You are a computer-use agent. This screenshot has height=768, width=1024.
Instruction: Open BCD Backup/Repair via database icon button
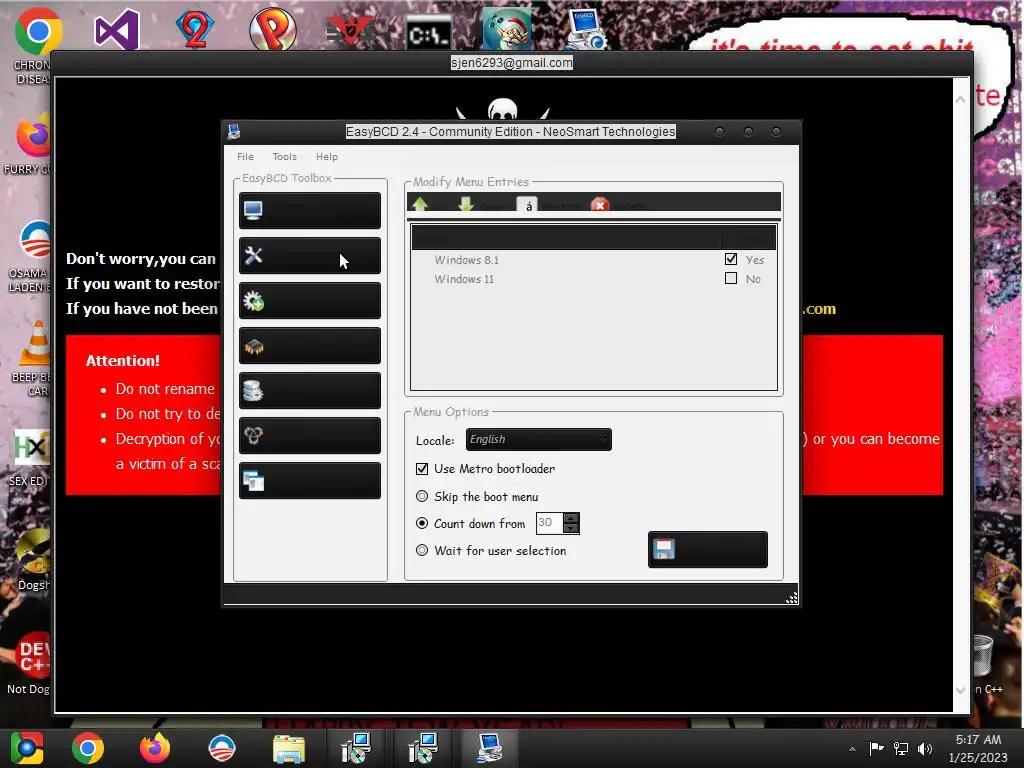310,391
